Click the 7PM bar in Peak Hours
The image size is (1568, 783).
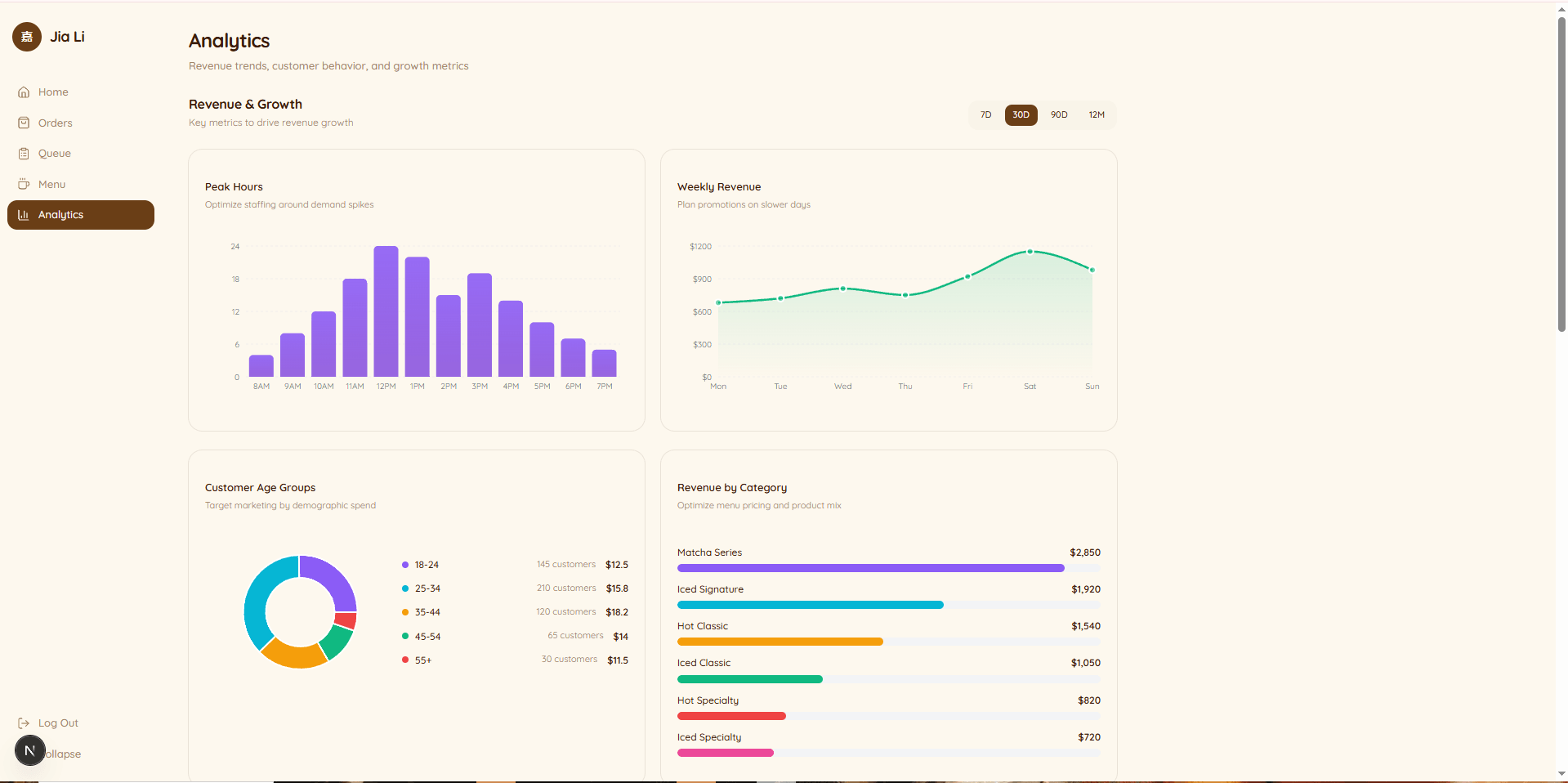[x=605, y=364]
